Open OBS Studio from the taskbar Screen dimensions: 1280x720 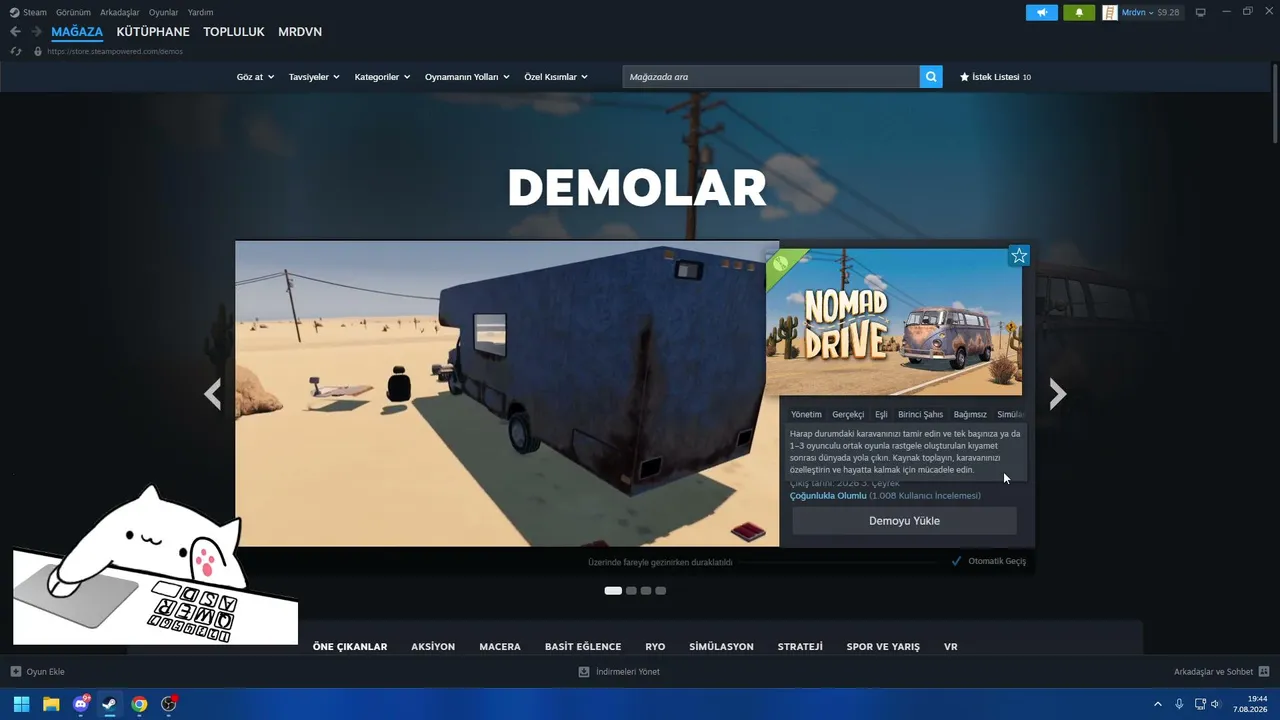tap(169, 704)
